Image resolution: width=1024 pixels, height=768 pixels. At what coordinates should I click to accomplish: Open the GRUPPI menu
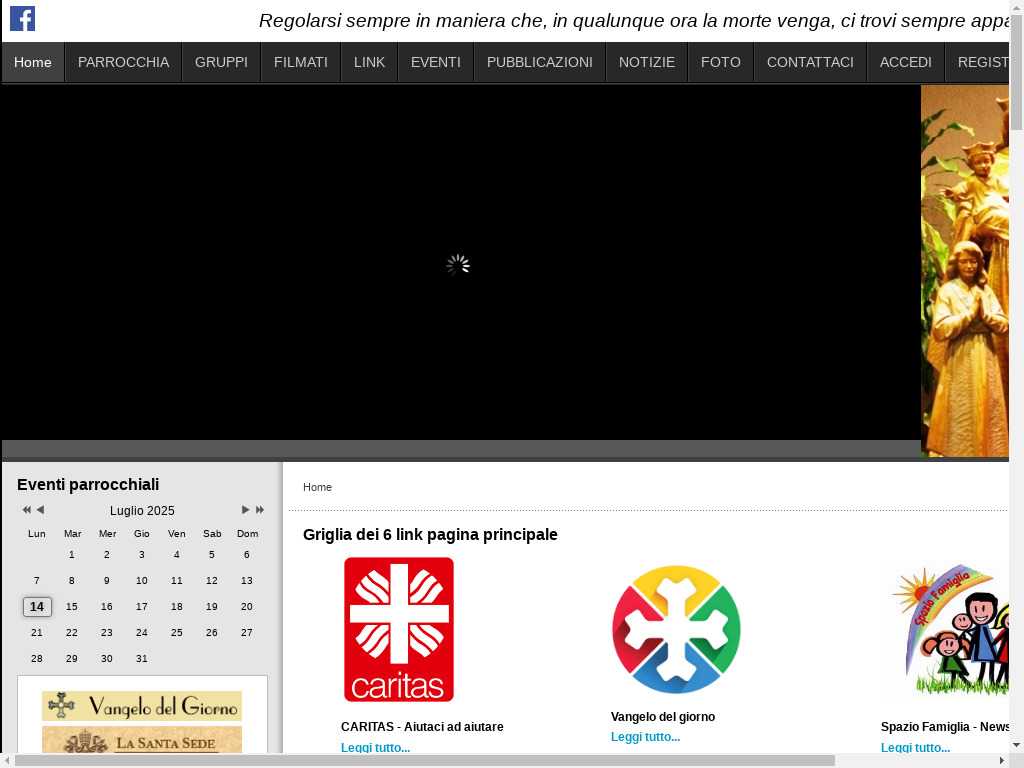point(221,62)
